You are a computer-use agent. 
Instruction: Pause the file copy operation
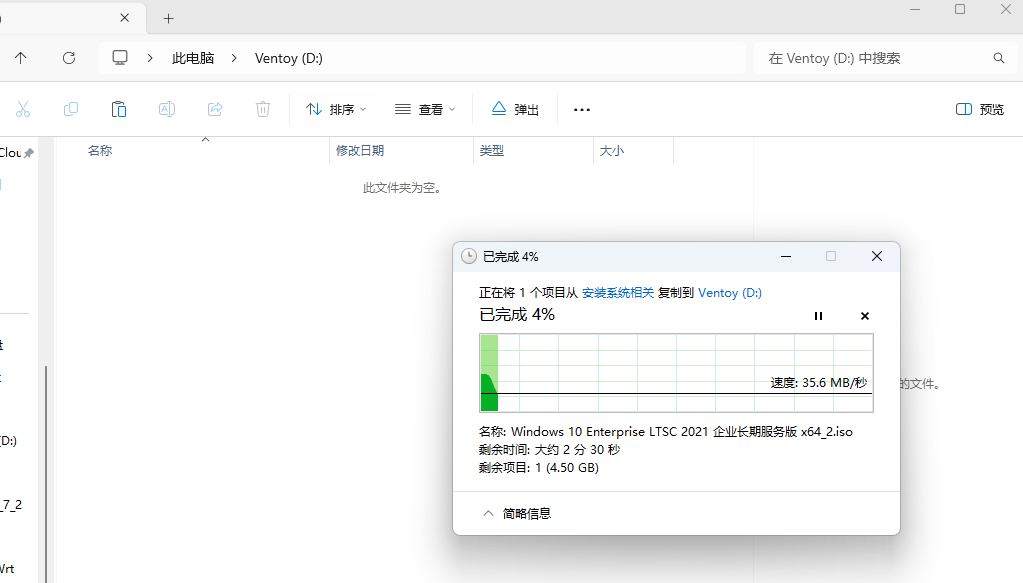(818, 316)
